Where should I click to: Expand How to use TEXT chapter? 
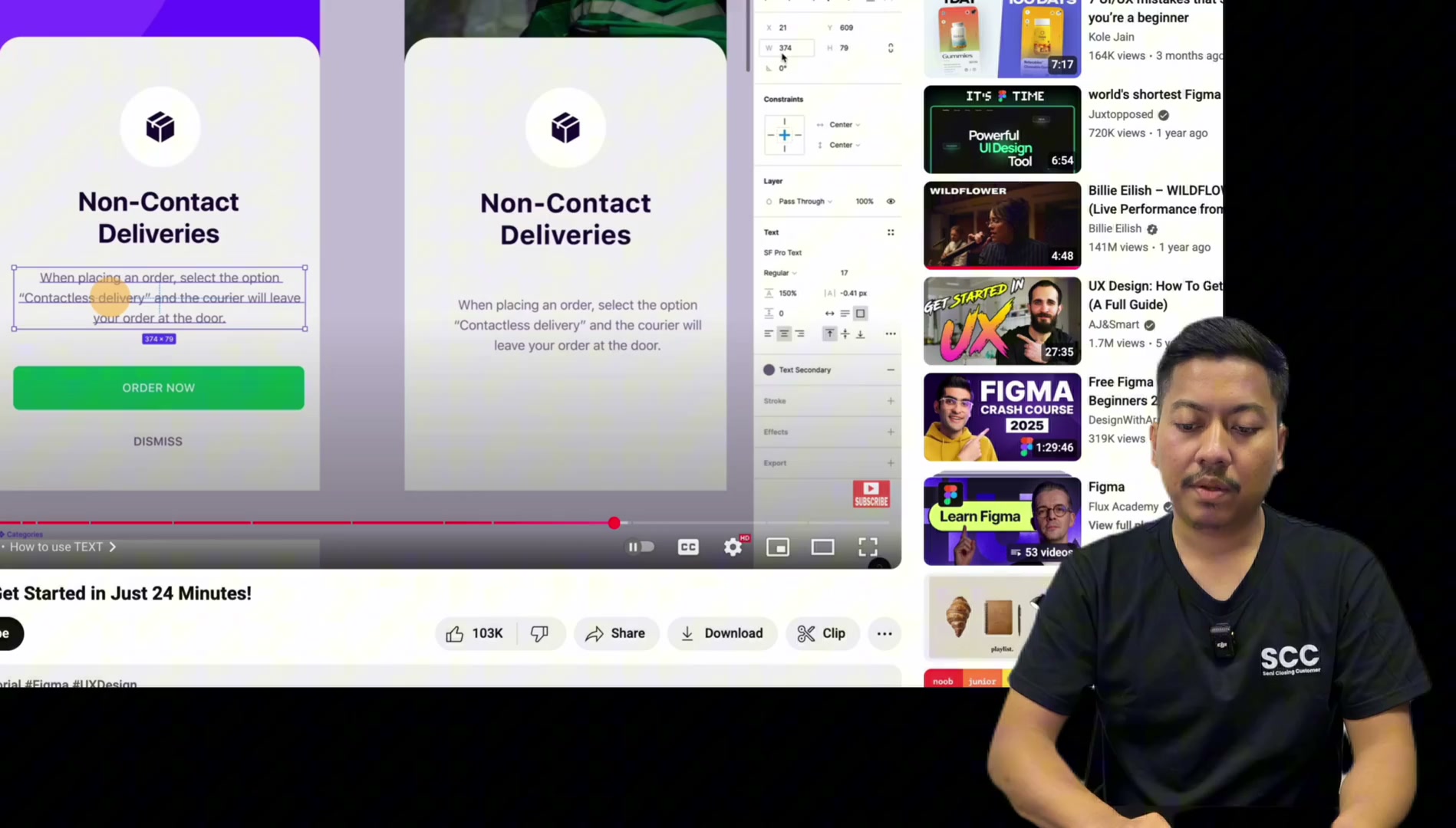[x=63, y=547]
